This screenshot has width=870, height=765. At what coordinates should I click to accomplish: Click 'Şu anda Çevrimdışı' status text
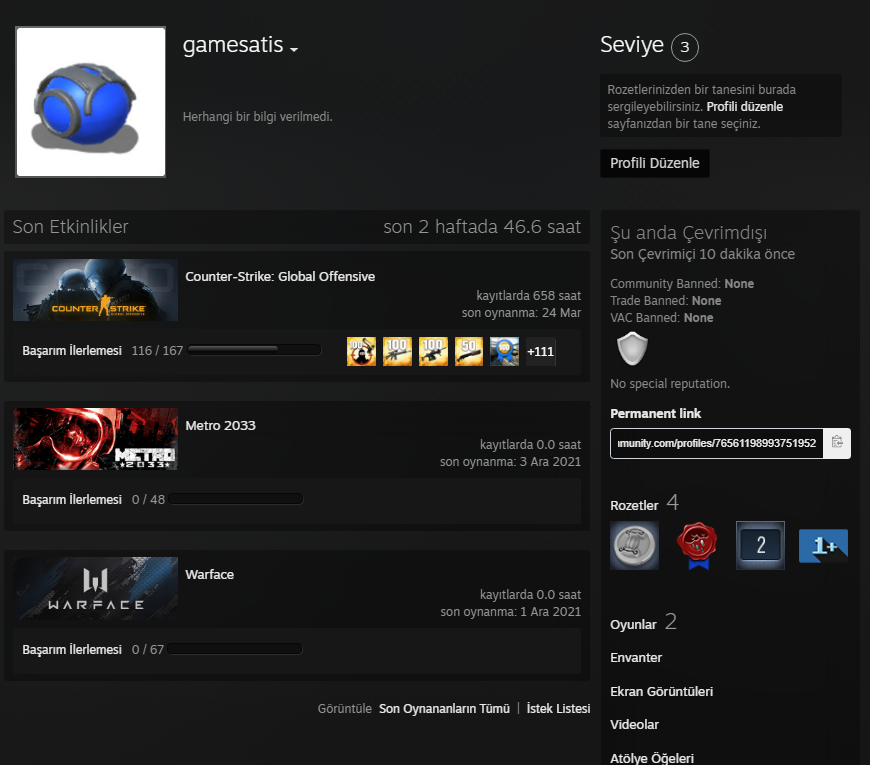[x=689, y=232]
